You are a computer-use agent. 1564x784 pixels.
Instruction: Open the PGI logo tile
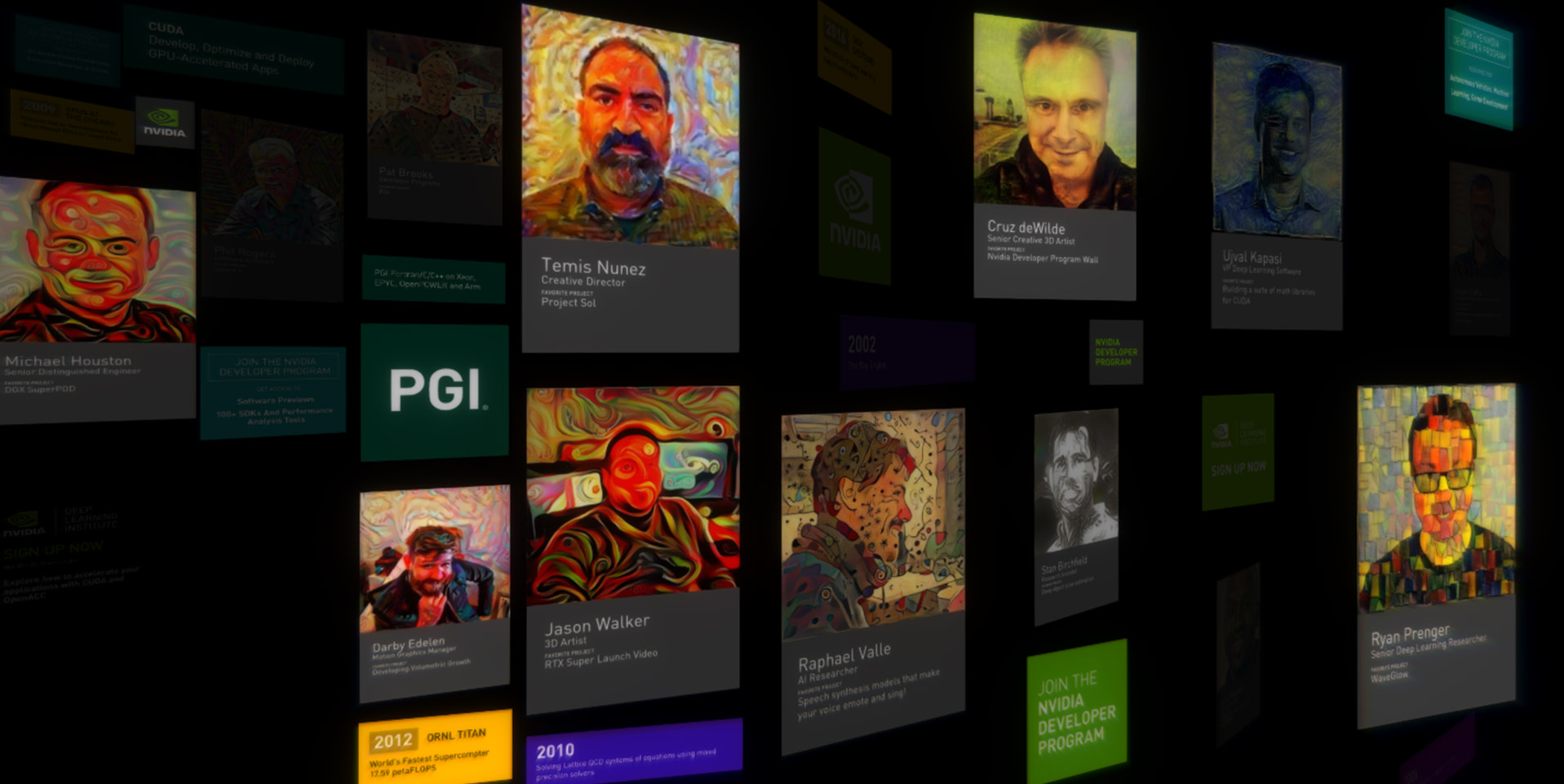point(434,392)
